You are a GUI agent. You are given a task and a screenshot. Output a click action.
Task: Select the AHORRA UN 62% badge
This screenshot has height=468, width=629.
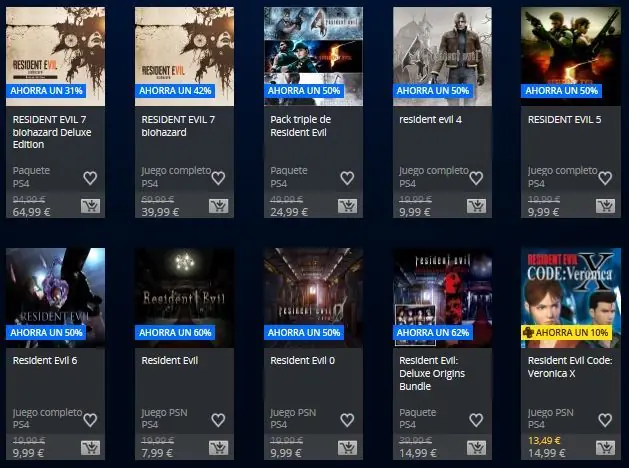pos(432,332)
